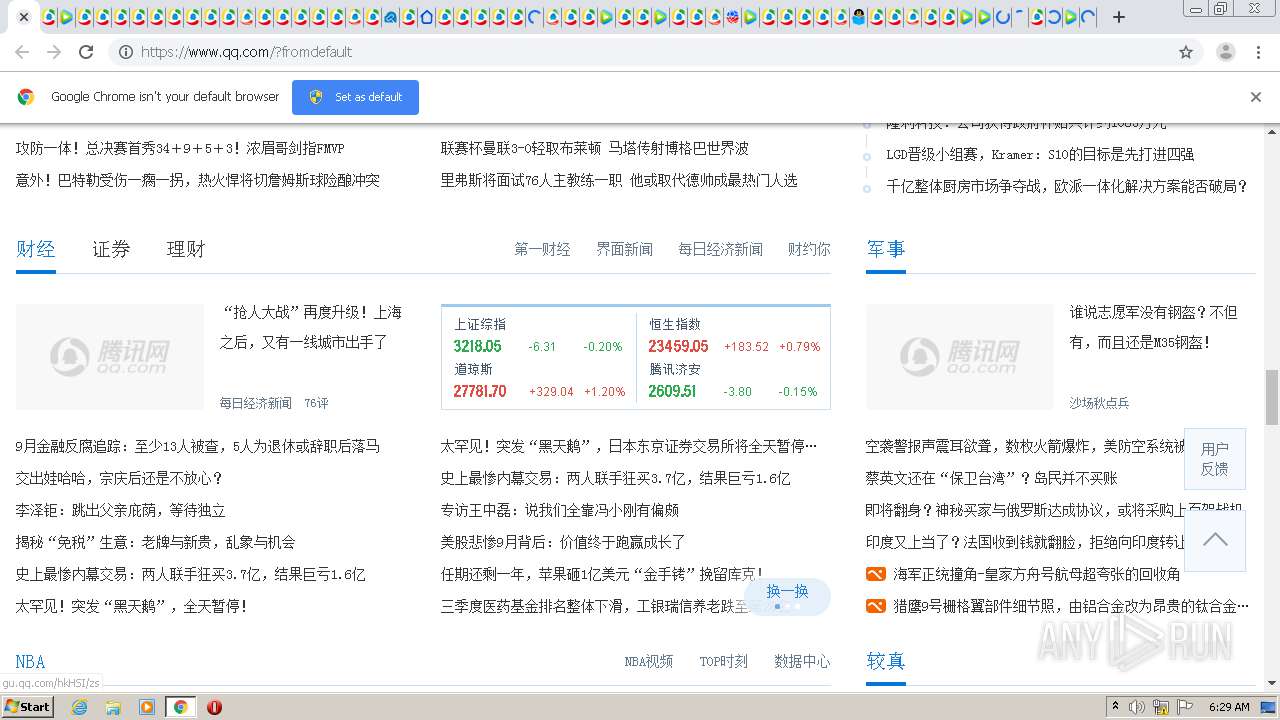Select Chrome in the taskbar
The image size is (1280, 720).
[180, 707]
